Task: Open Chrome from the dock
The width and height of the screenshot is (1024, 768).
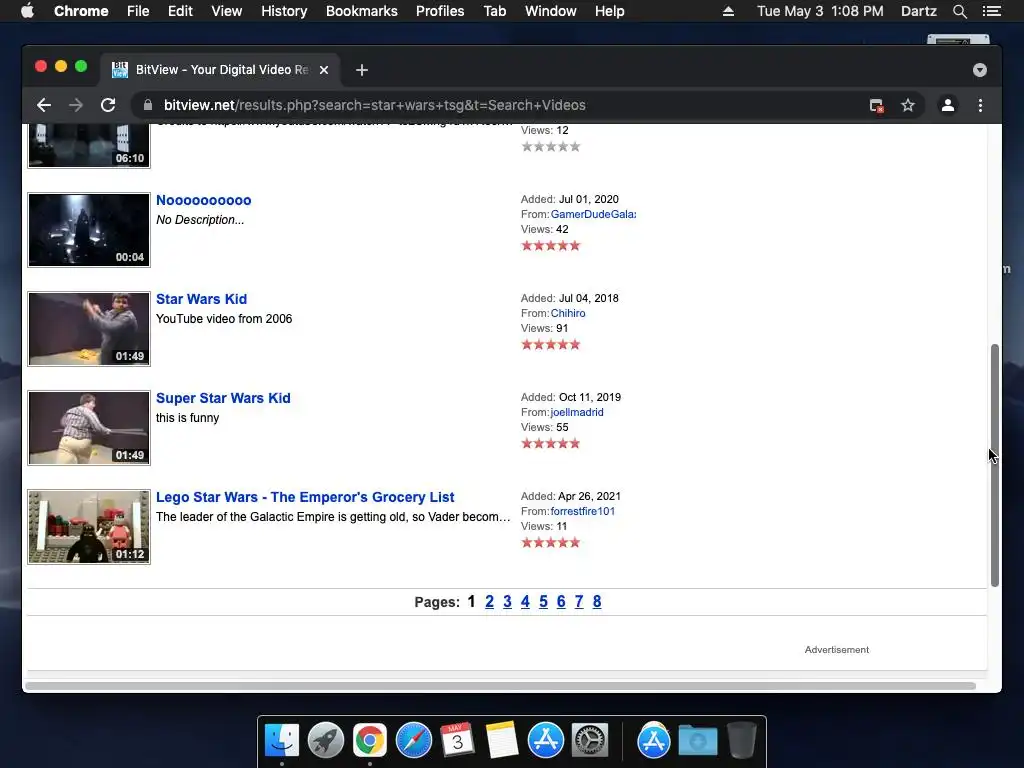Action: pyautogui.click(x=370, y=741)
